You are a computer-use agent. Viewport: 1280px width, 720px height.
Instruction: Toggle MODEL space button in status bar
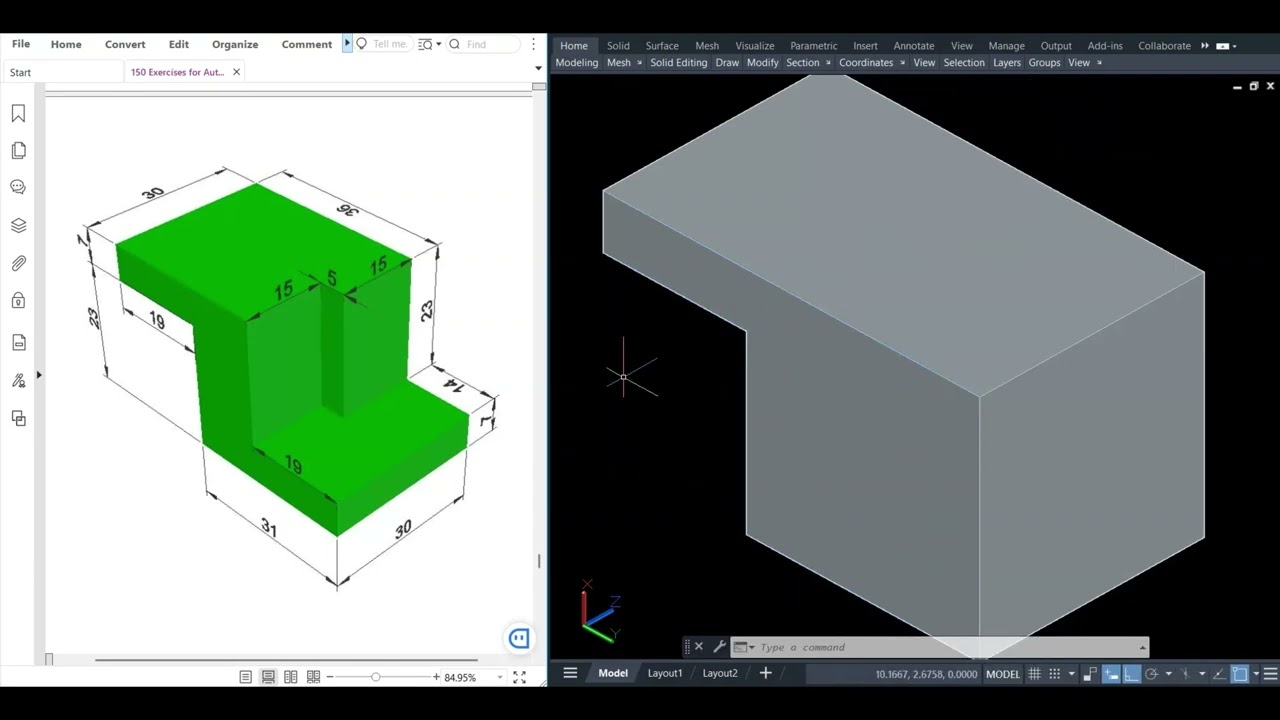pyautogui.click(x=1003, y=674)
